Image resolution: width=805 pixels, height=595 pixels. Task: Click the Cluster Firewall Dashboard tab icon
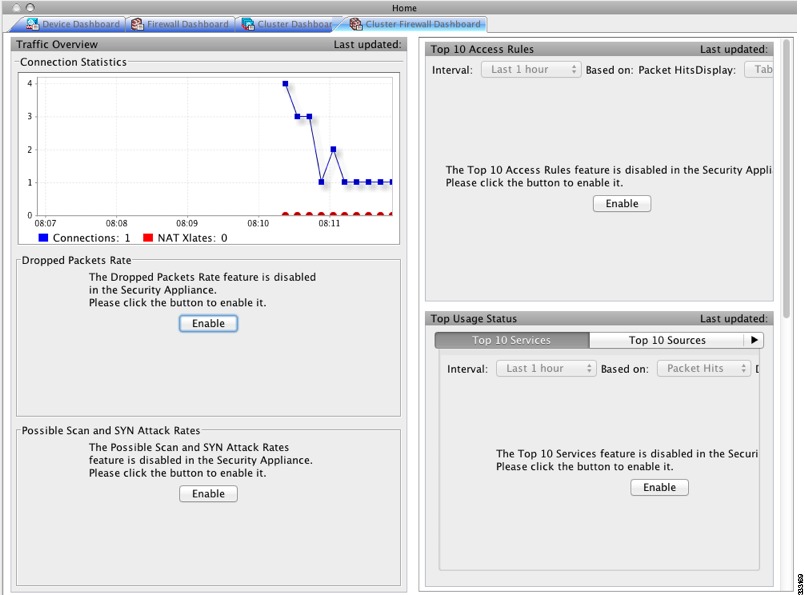coord(356,24)
